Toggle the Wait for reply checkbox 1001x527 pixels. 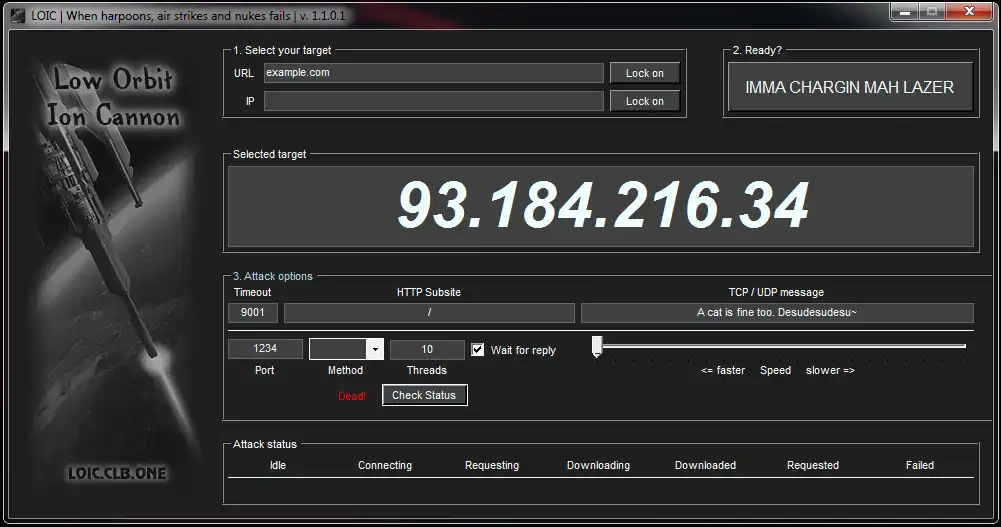pos(478,350)
